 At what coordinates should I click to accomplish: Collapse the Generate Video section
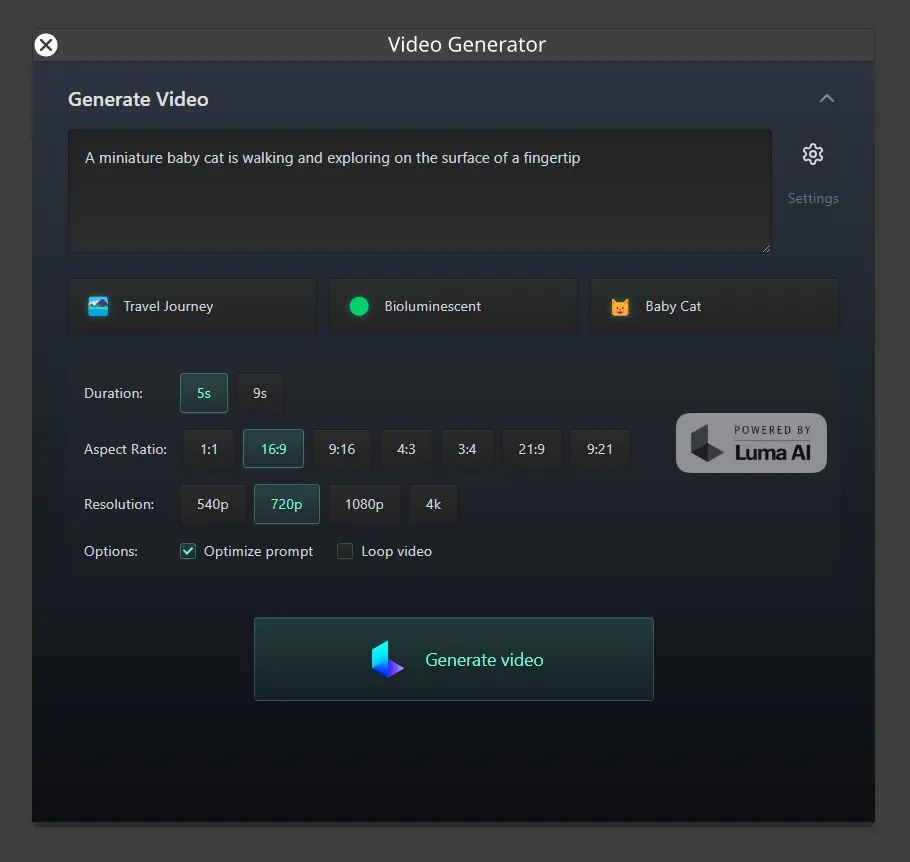827,98
